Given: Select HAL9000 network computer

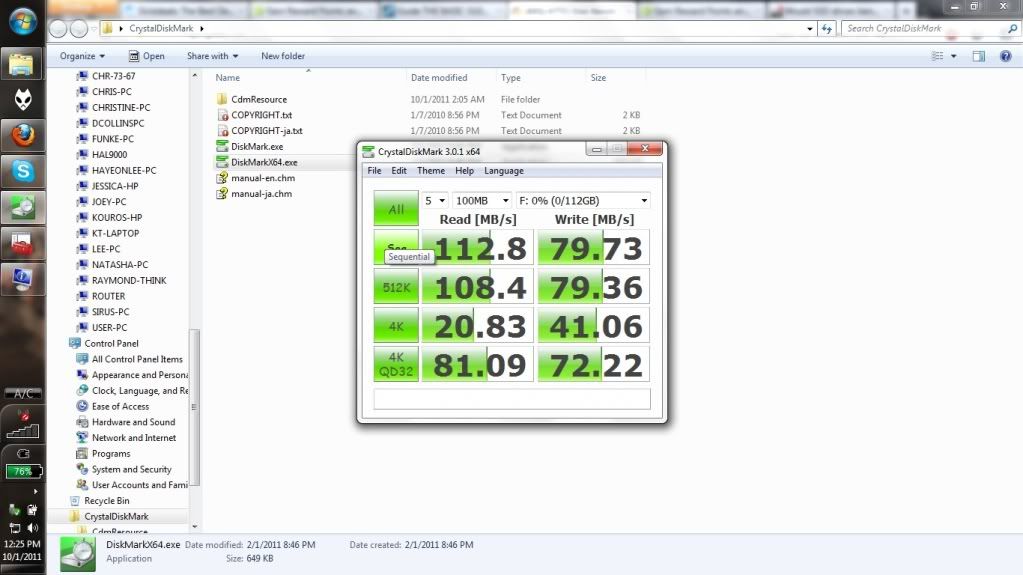Looking at the screenshot, I should pos(109,155).
